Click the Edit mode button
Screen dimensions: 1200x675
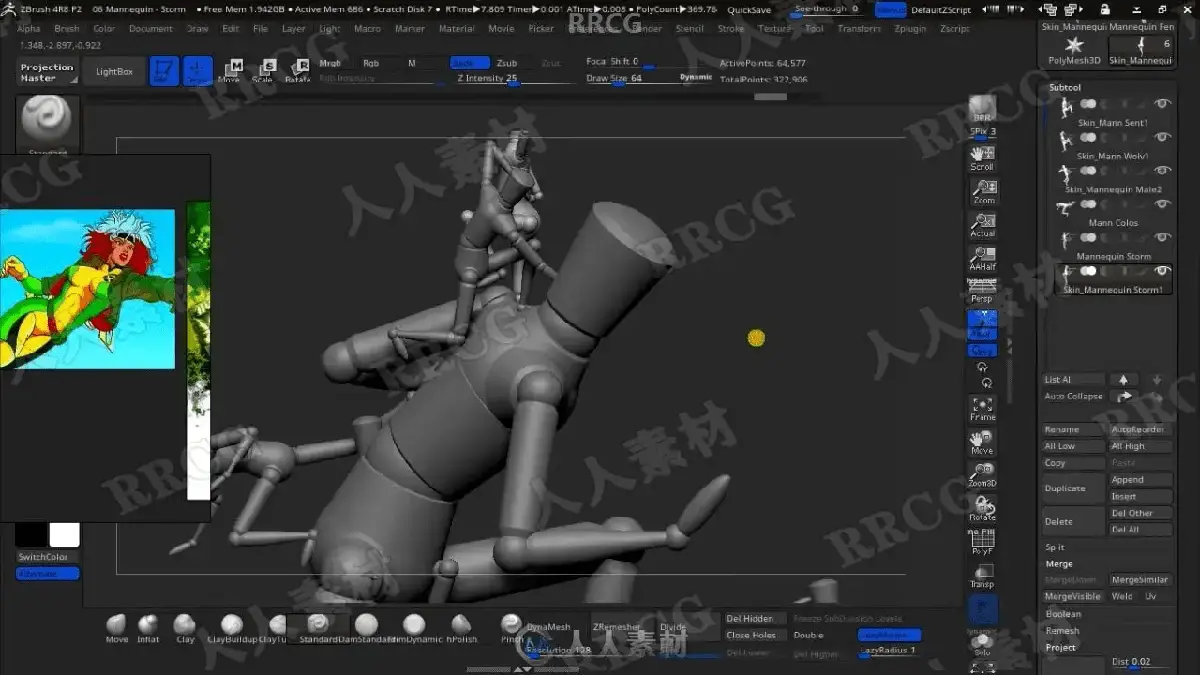tap(164, 71)
